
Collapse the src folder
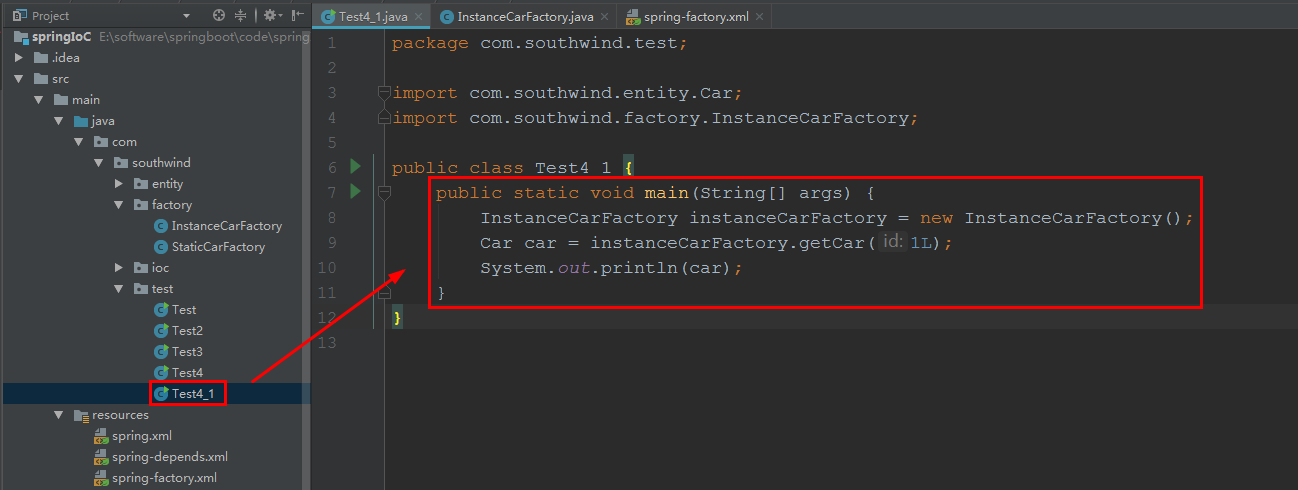[19, 78]
